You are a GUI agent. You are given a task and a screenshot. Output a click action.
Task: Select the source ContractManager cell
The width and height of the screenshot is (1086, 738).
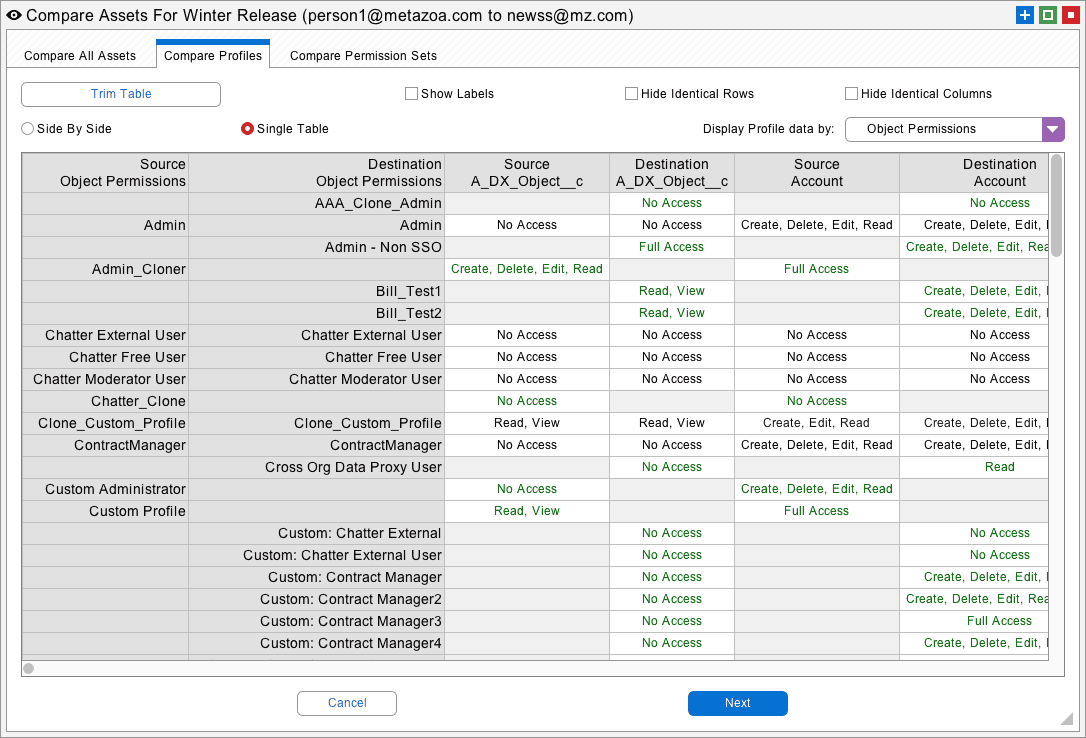pos(105,445)
